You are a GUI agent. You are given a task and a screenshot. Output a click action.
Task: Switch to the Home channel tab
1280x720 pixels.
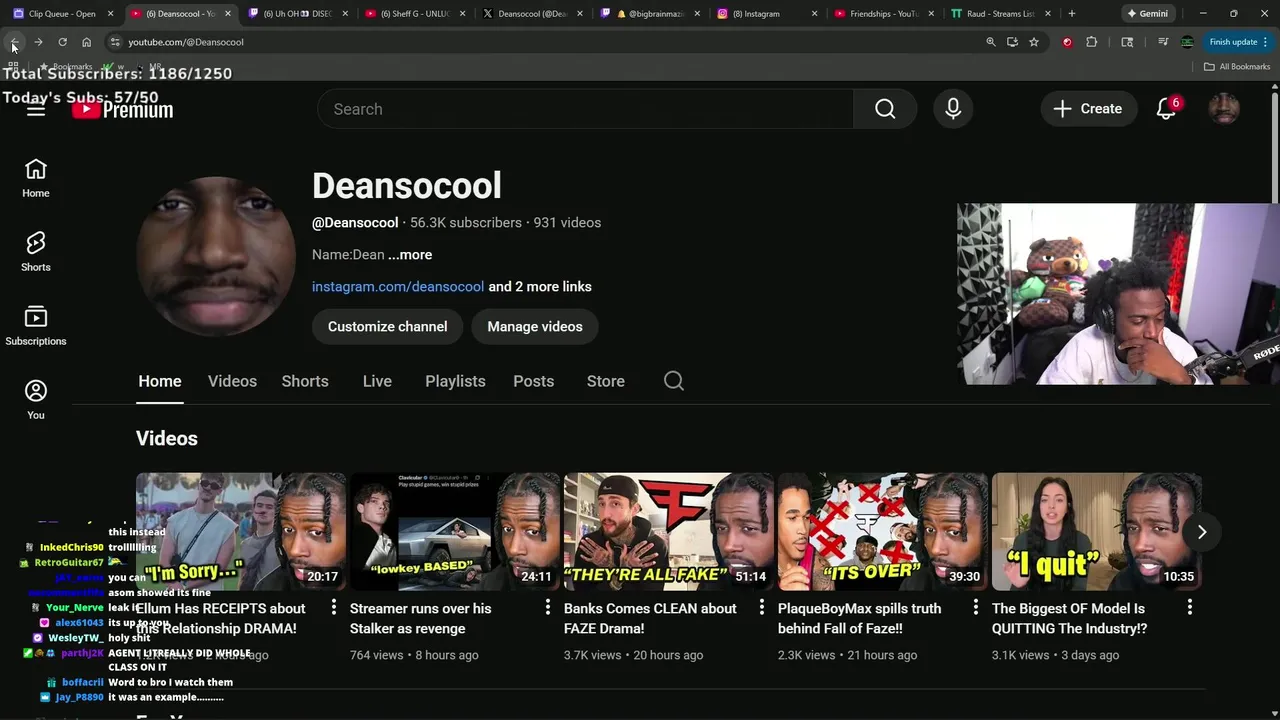pyautogui.click(x=160, y=381)
